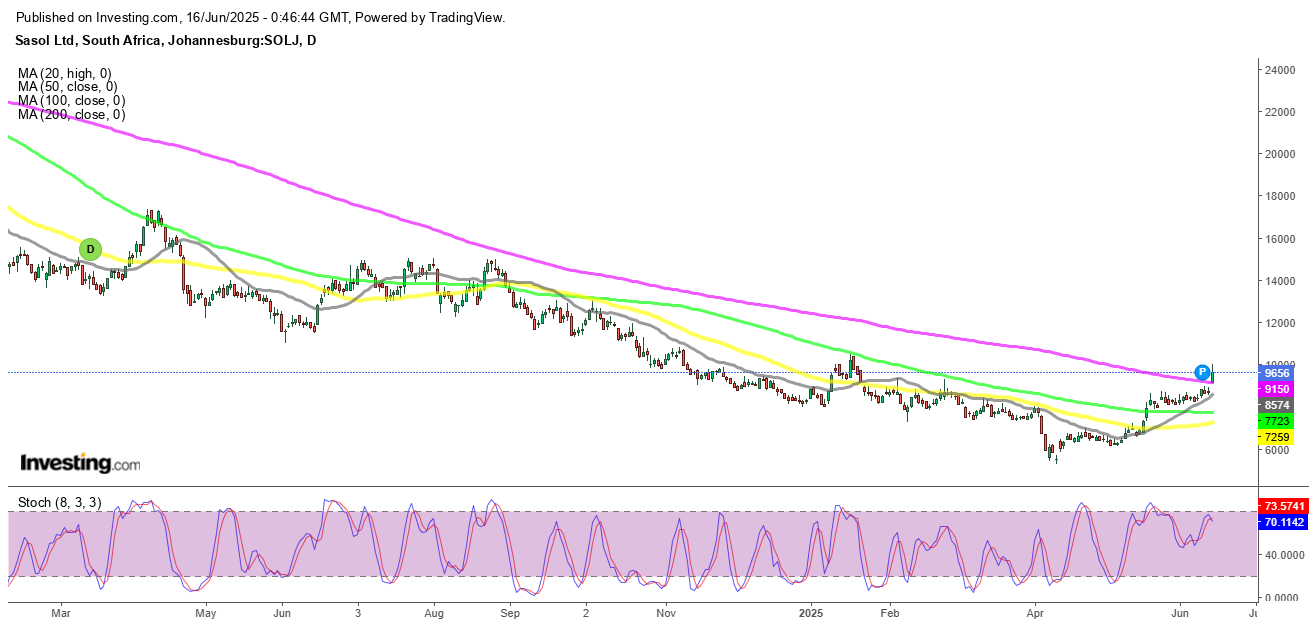The width and height of the screenshot is (1316, 626).
Task: Click the MA (200, close, 0) legend
Action: point(71,115)
